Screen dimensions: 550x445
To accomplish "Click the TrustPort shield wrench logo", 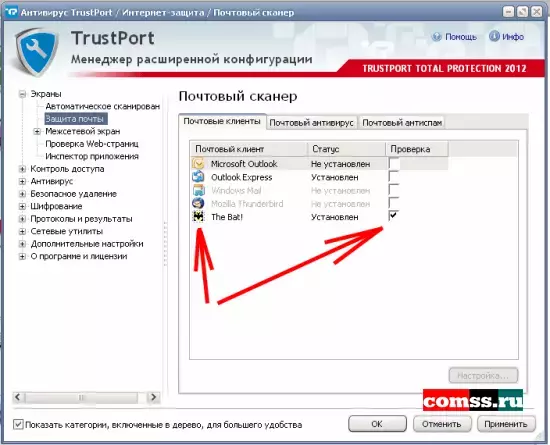I will pos(37,52).
